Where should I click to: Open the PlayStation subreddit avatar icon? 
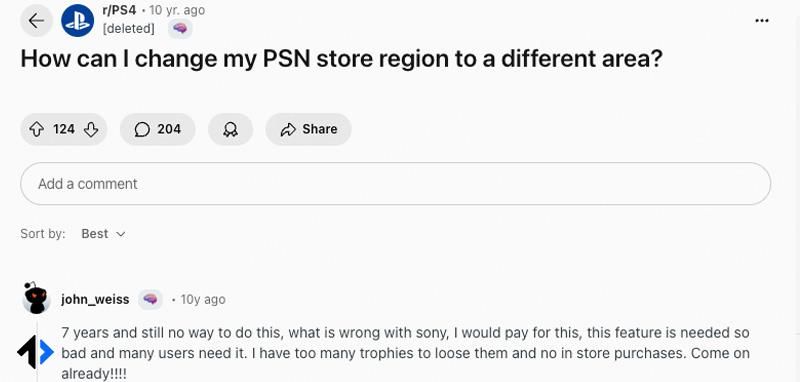coord(78,21)
